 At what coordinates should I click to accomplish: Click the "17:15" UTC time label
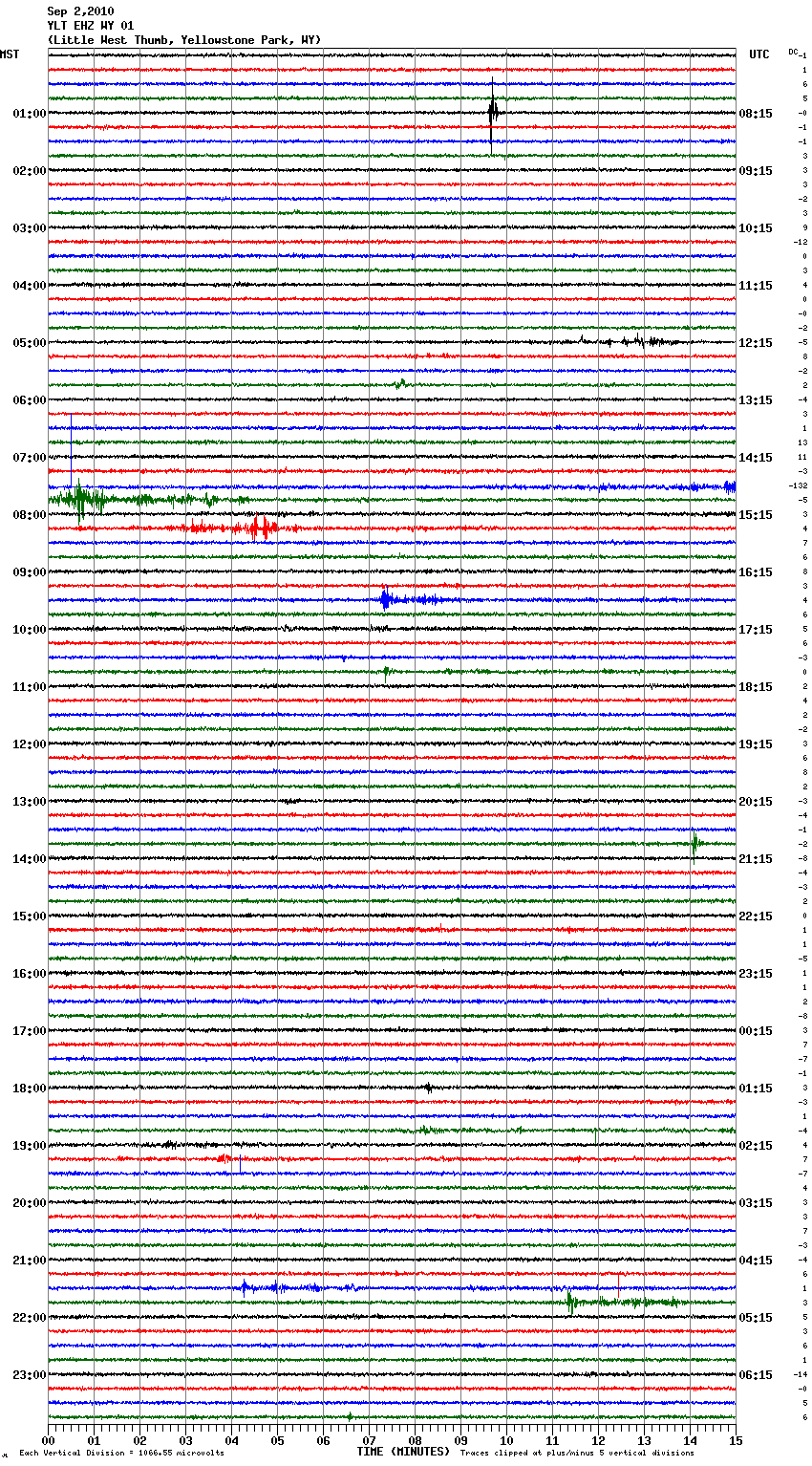[756, 630]
